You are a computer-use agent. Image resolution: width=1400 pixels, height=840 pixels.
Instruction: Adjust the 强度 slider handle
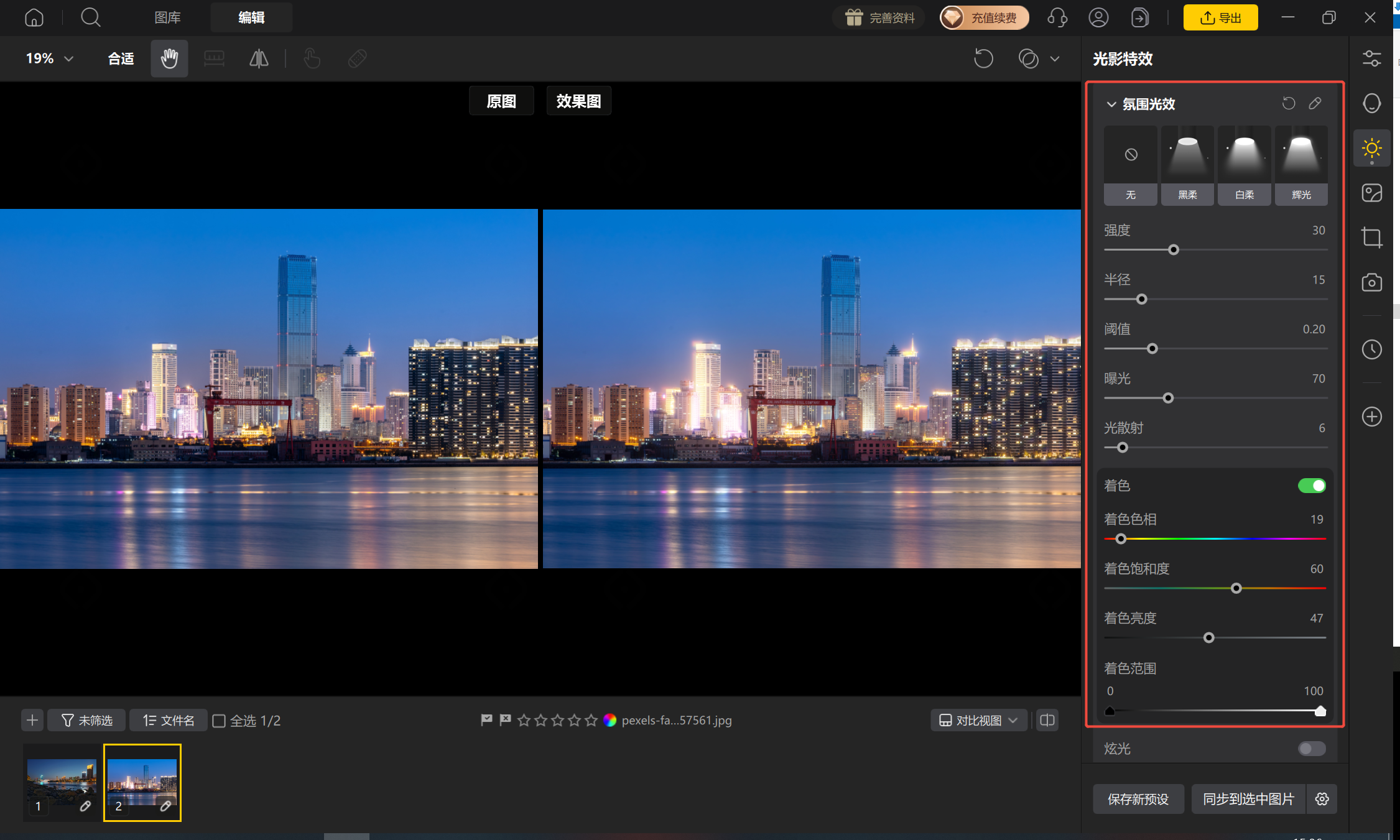point(1174,250)
